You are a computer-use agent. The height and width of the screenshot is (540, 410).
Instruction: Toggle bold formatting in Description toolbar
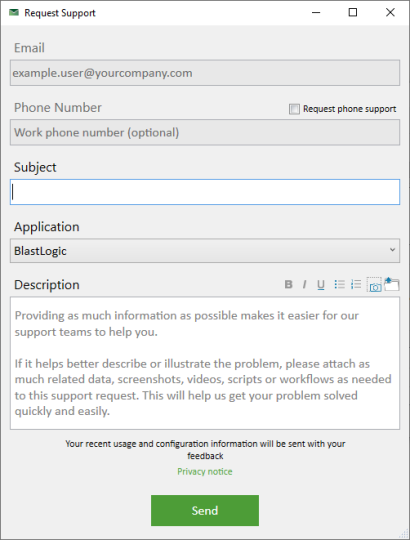288,284
